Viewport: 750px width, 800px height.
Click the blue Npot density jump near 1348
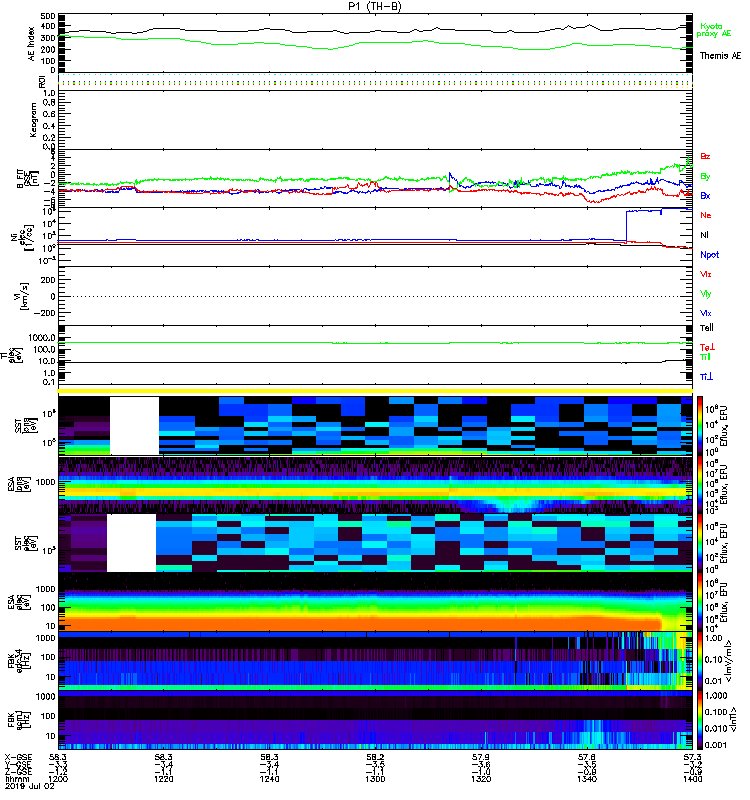[x=627, y=225]
